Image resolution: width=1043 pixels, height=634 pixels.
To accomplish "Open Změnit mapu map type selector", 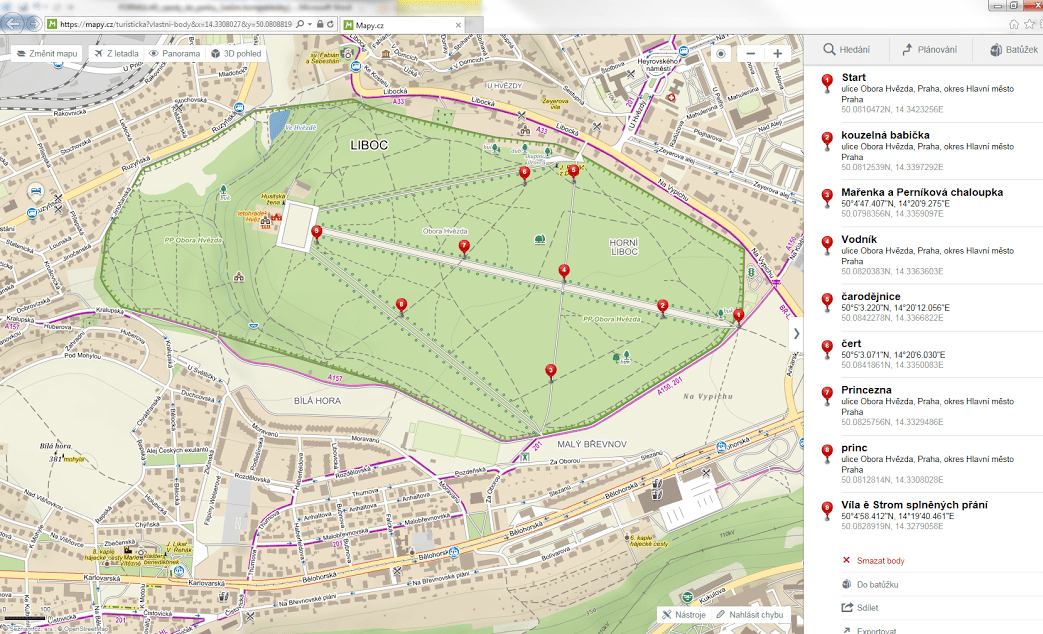I will coord(47,53).
